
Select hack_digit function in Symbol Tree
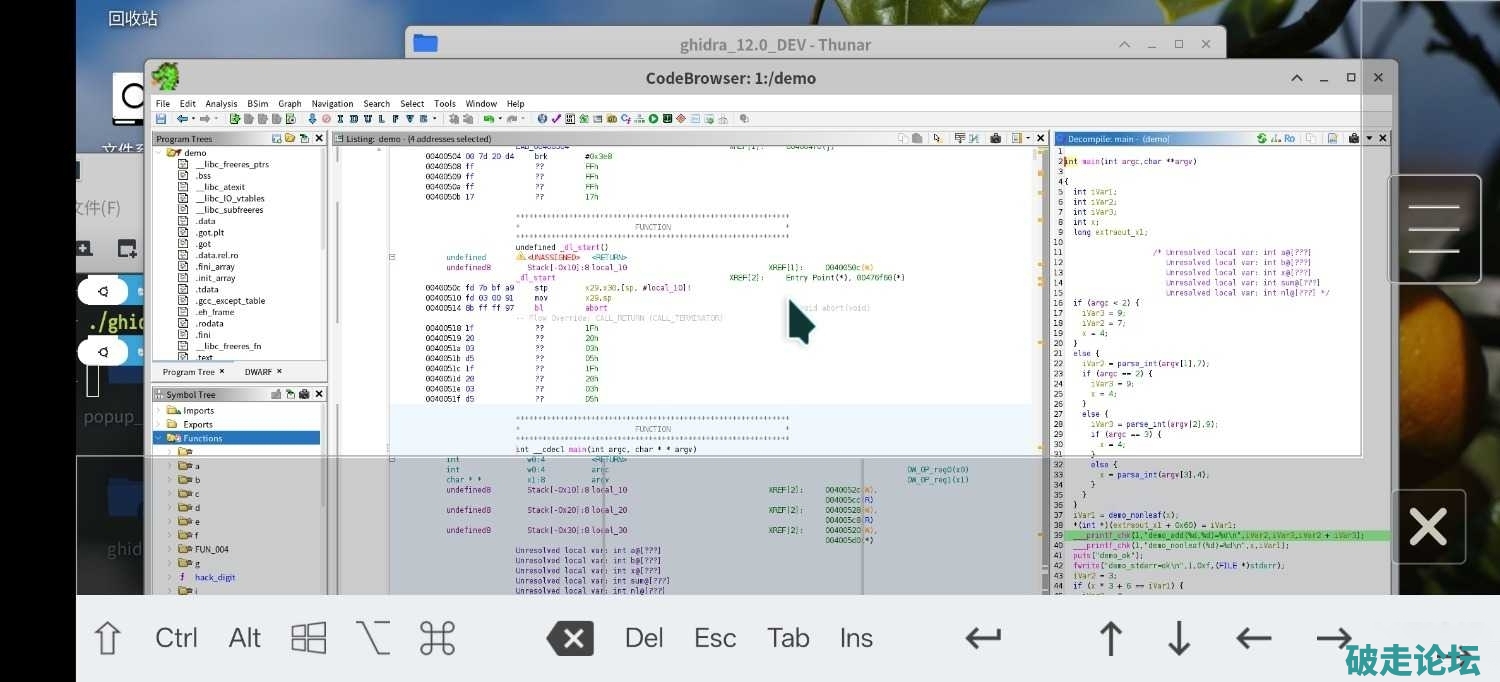point(214,577)
